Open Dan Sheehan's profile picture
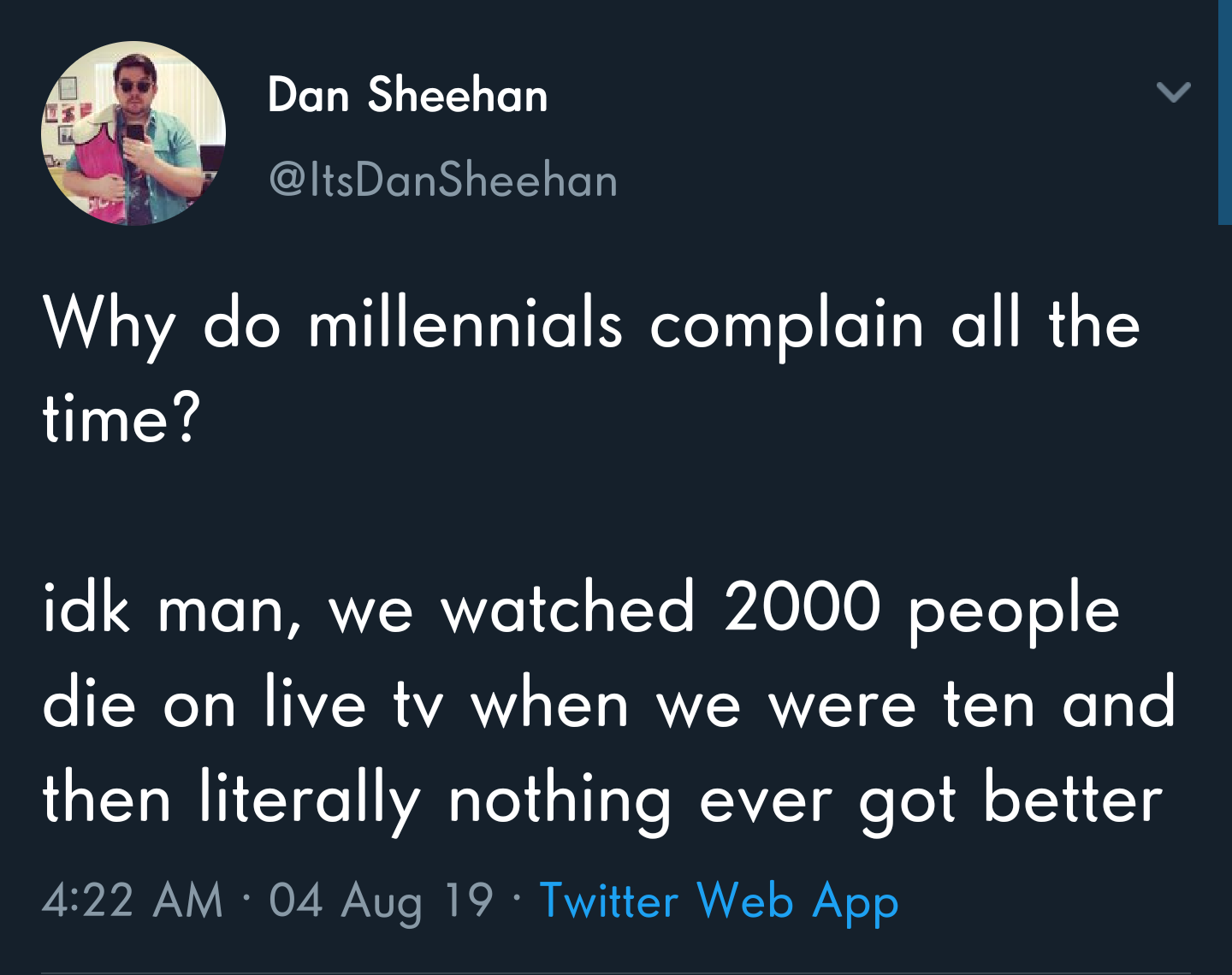This screenshot has width=1232, height=975. (133, 133)
